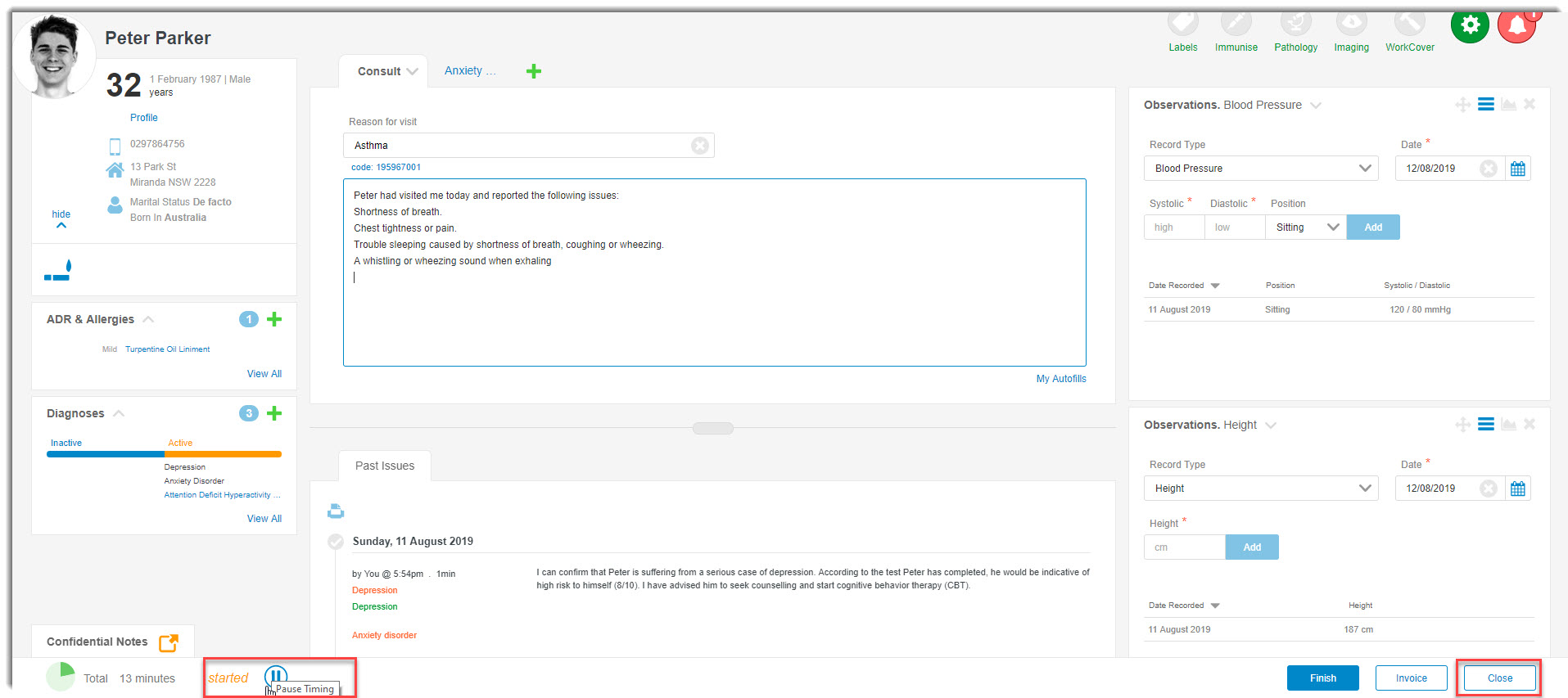Screen dimensions: 1568x698
Task: Add a new diagnosis with the plus icon
Action: click(274, 413)
